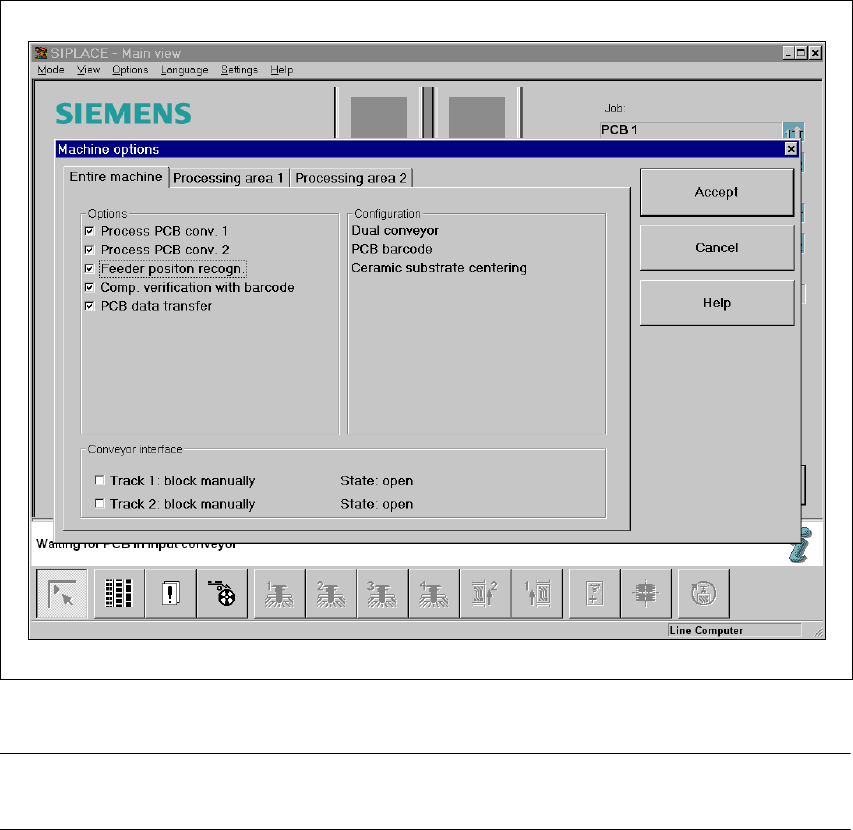Image resolution: width=853 pixels, height=830 pixels.
Task: Click the board with plus sign icon
Action: (594, 593)
